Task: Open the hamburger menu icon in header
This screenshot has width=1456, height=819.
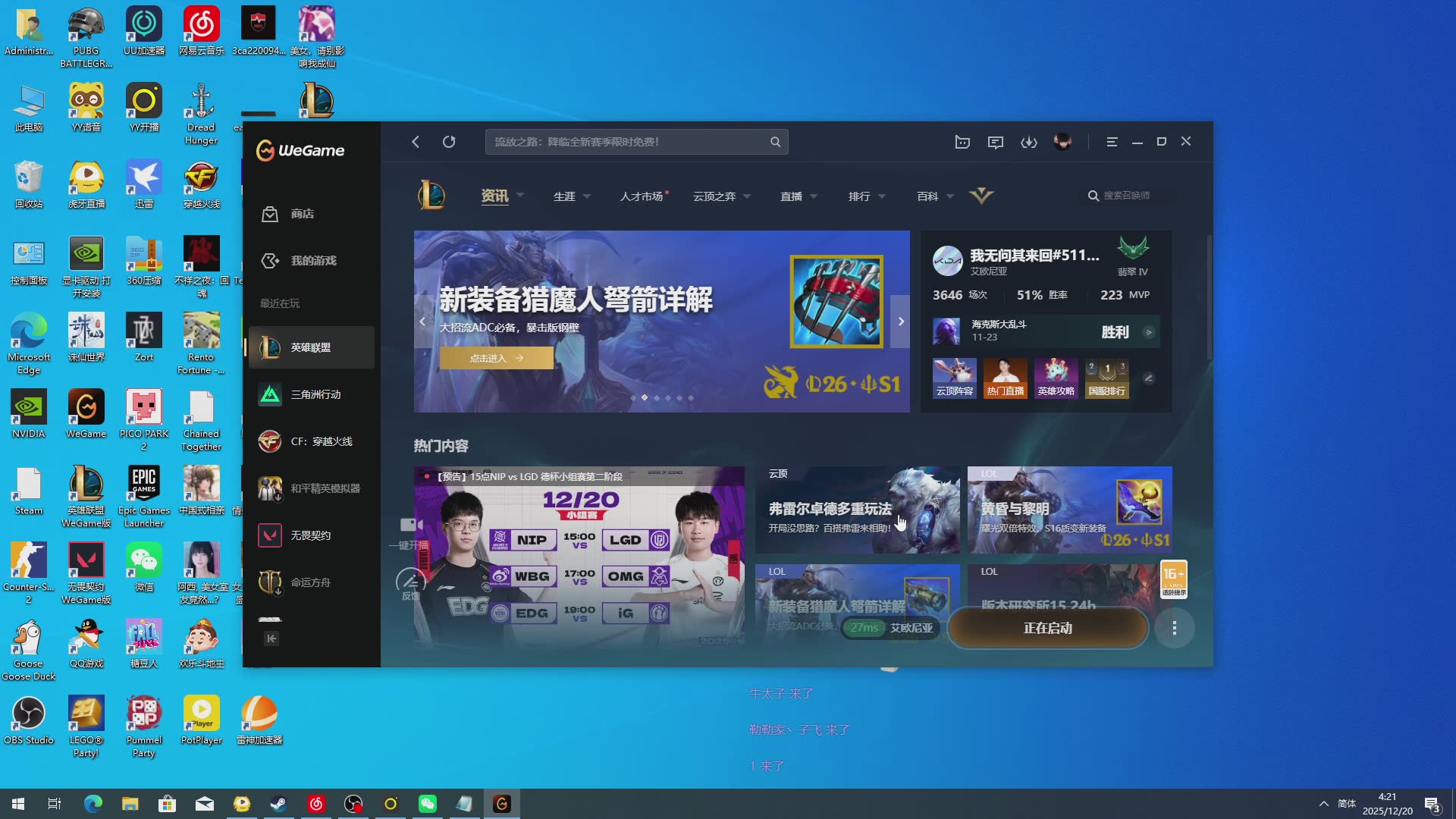Action: (1112, 142)
